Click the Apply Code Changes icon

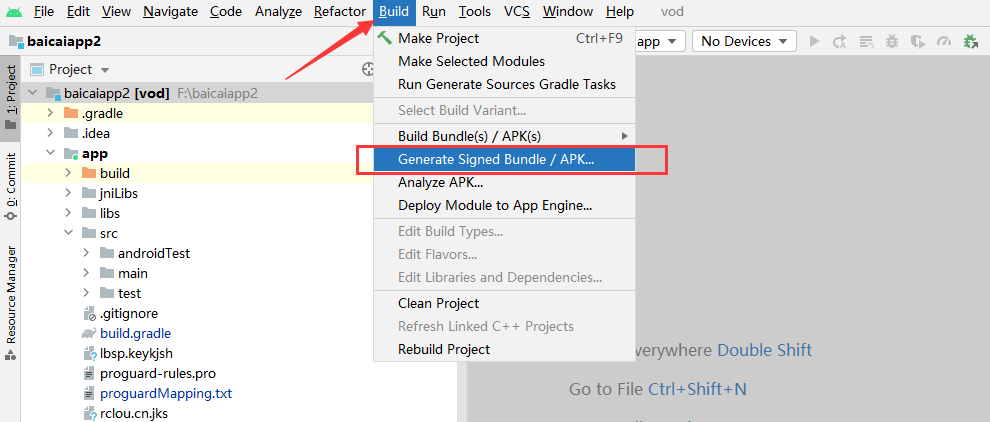865,41
